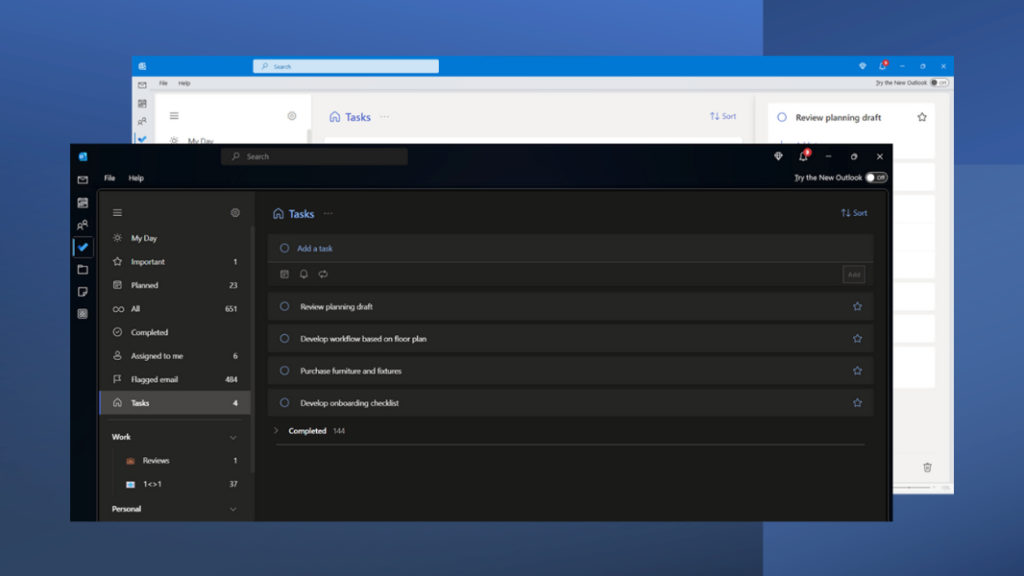This screenshot has height=576, width=1024.
Task: Select the To Do checkmark icon in the rail
Action: [82, 247]
